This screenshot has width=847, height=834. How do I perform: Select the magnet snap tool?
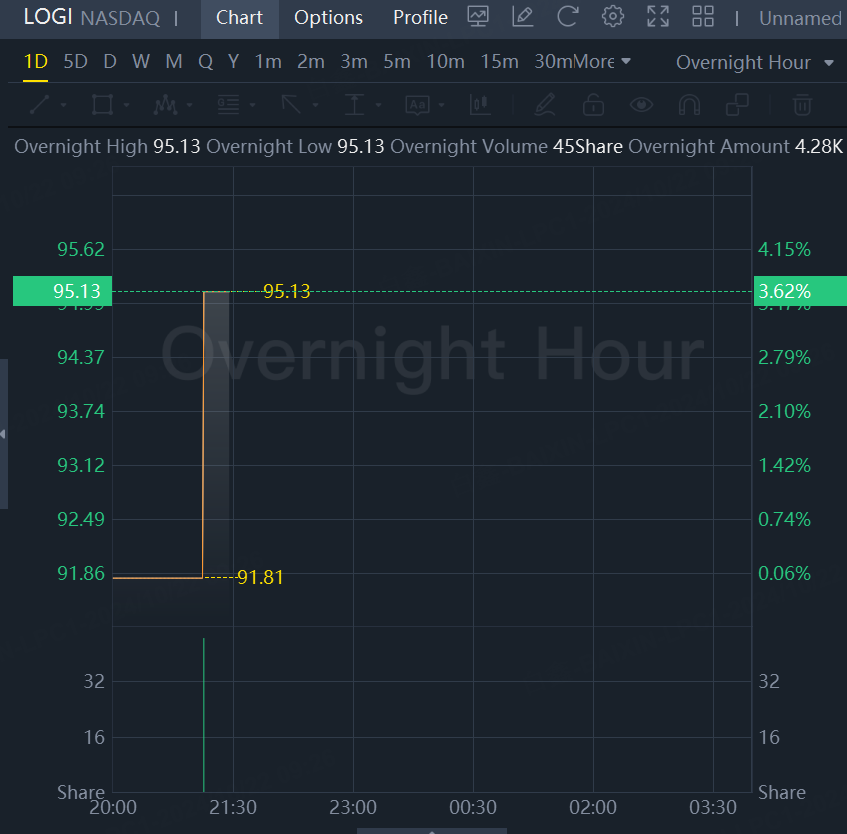tap(689, 104)
